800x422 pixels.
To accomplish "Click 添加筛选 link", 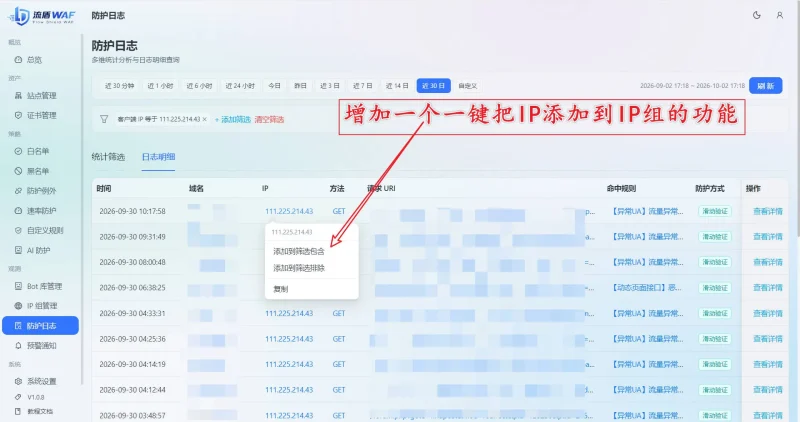I will coord(233,119).
